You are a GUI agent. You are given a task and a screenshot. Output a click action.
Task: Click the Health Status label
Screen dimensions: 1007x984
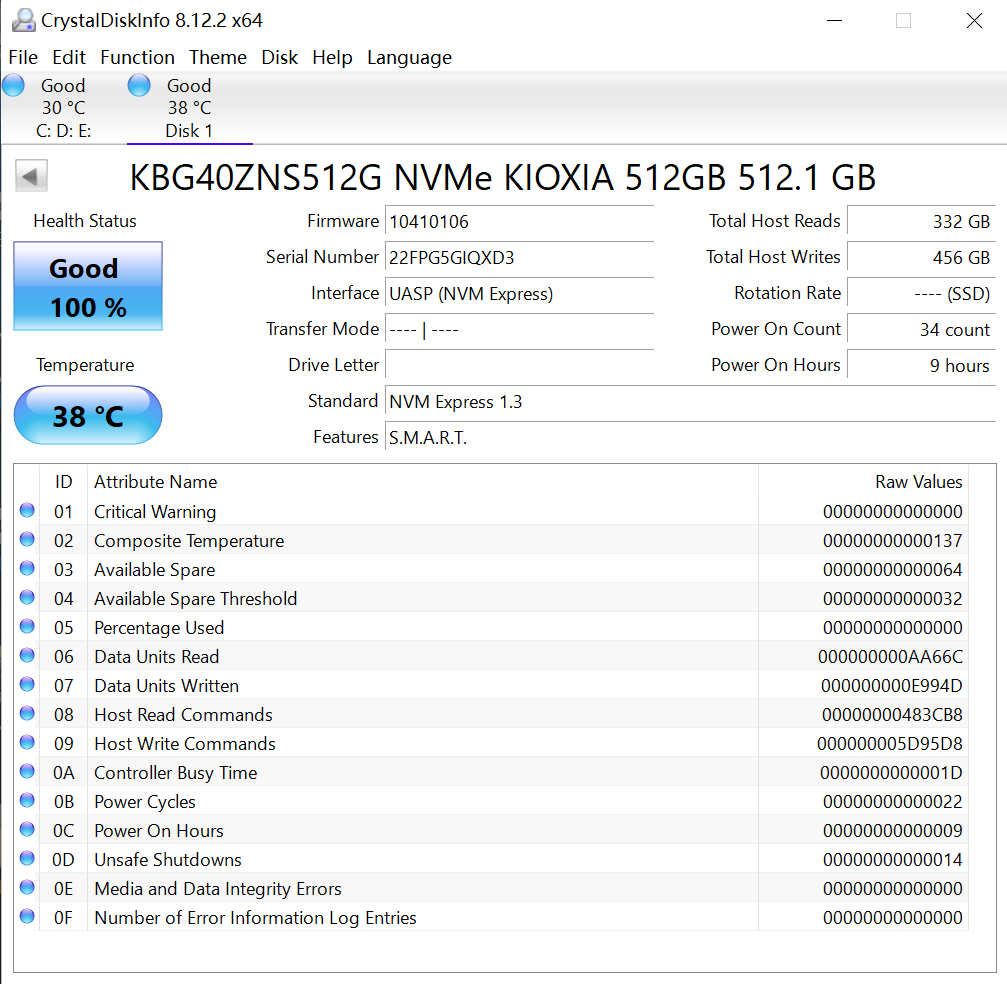(x=85, y=221)
